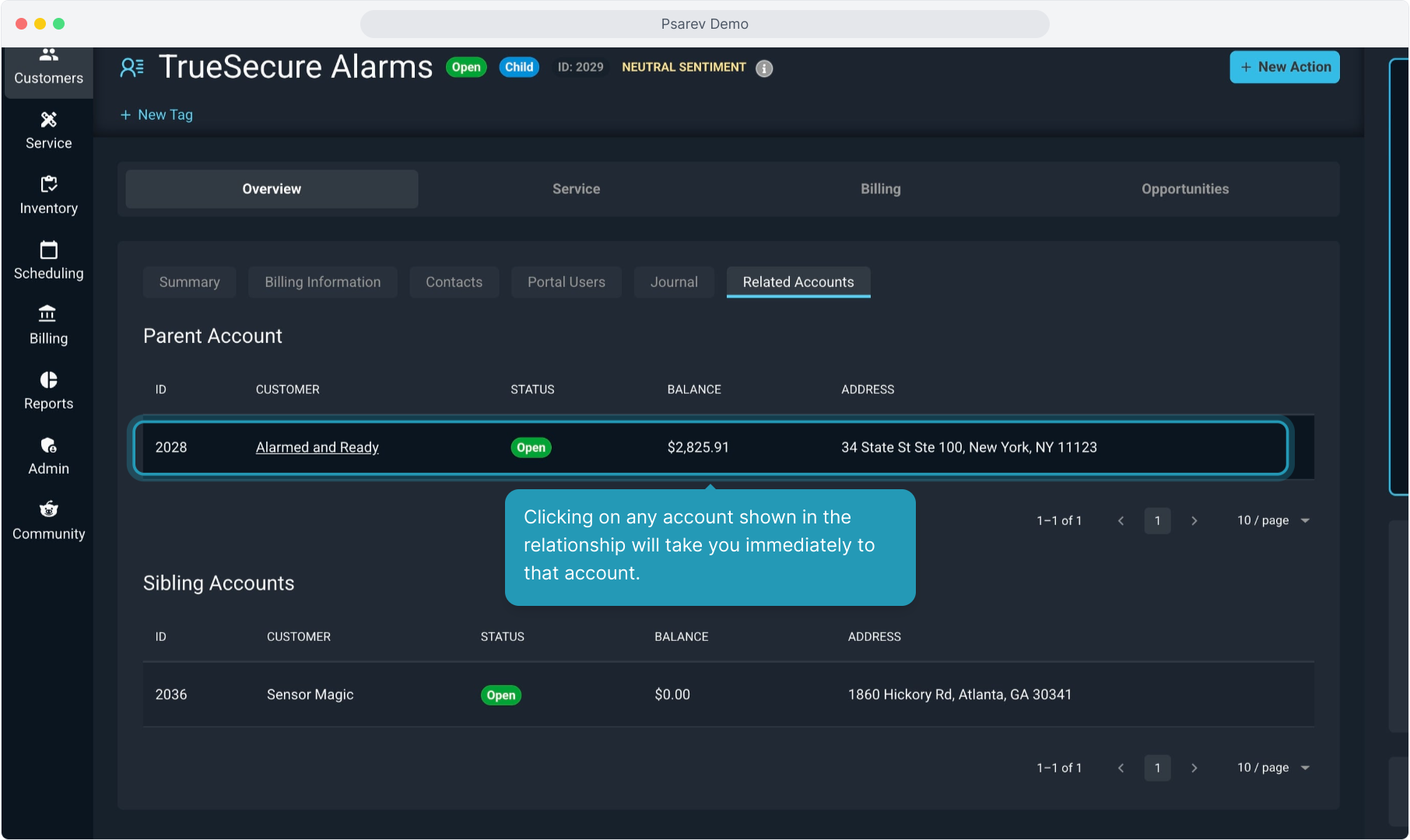Open the Service sidebar icon
The height and width of the screenshot is (840, 1410).
coord(48,120)
